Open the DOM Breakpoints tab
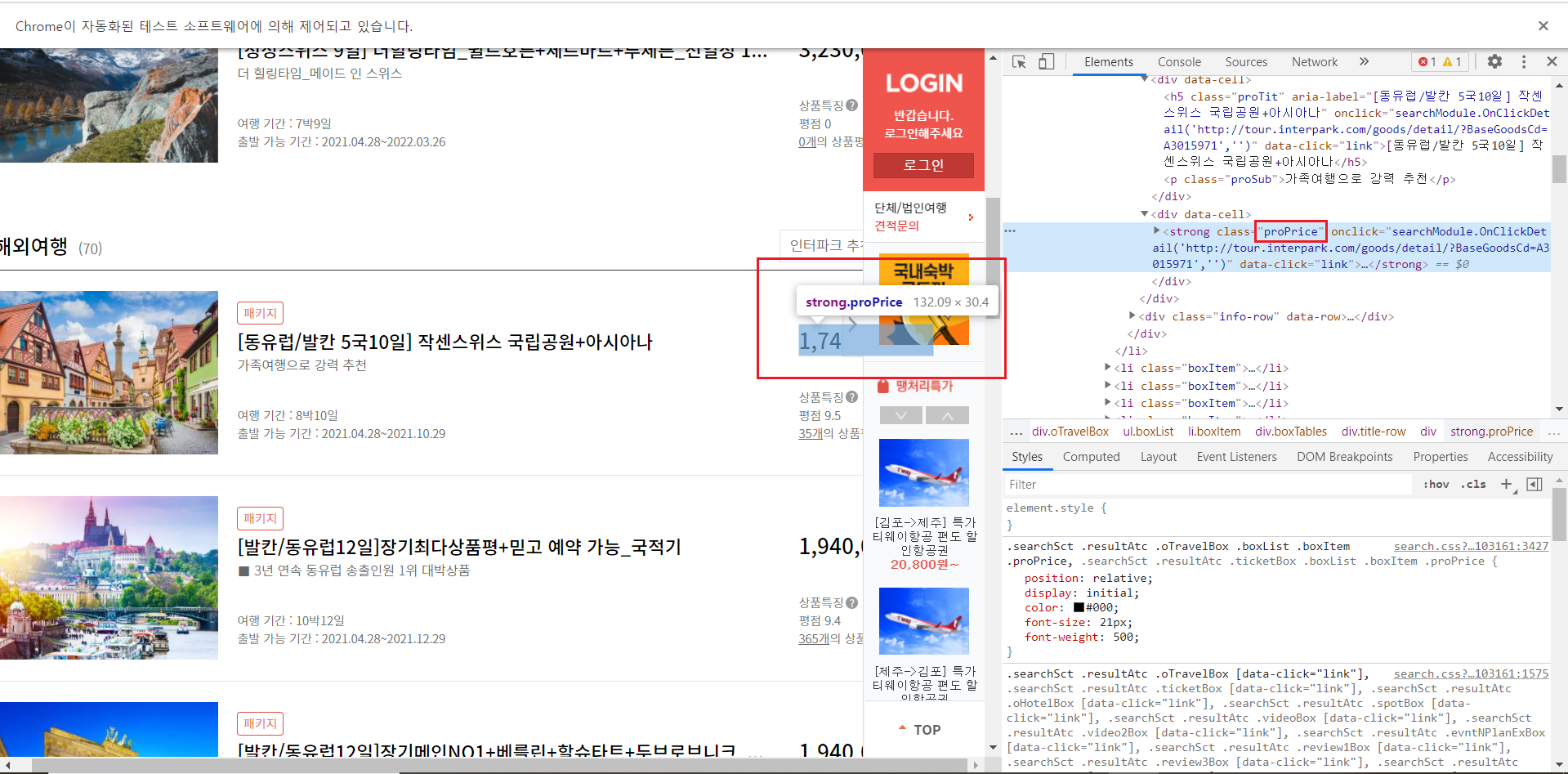 1344,457
